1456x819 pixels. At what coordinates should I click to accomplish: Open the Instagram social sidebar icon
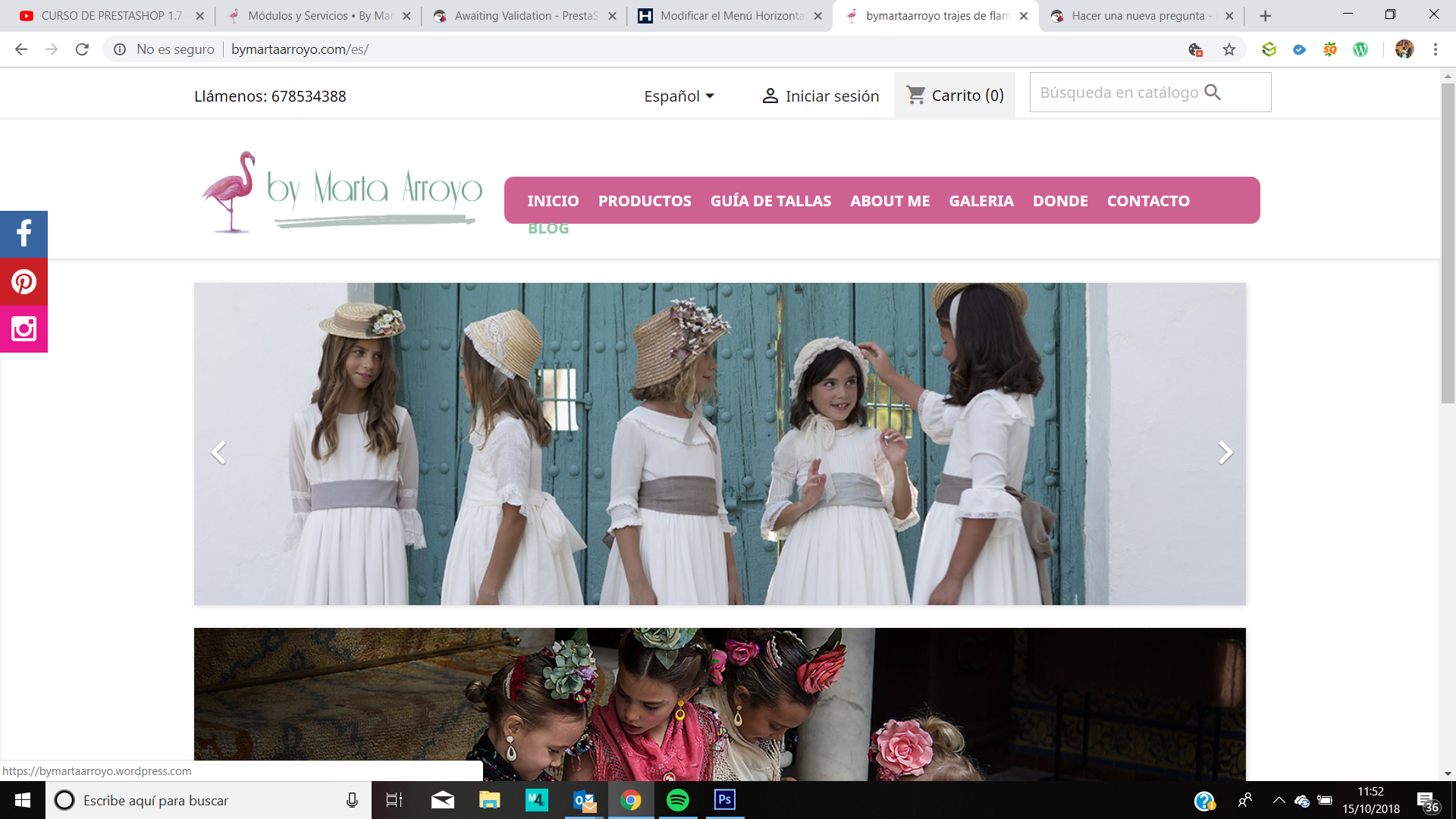click(x=24, y=329)
